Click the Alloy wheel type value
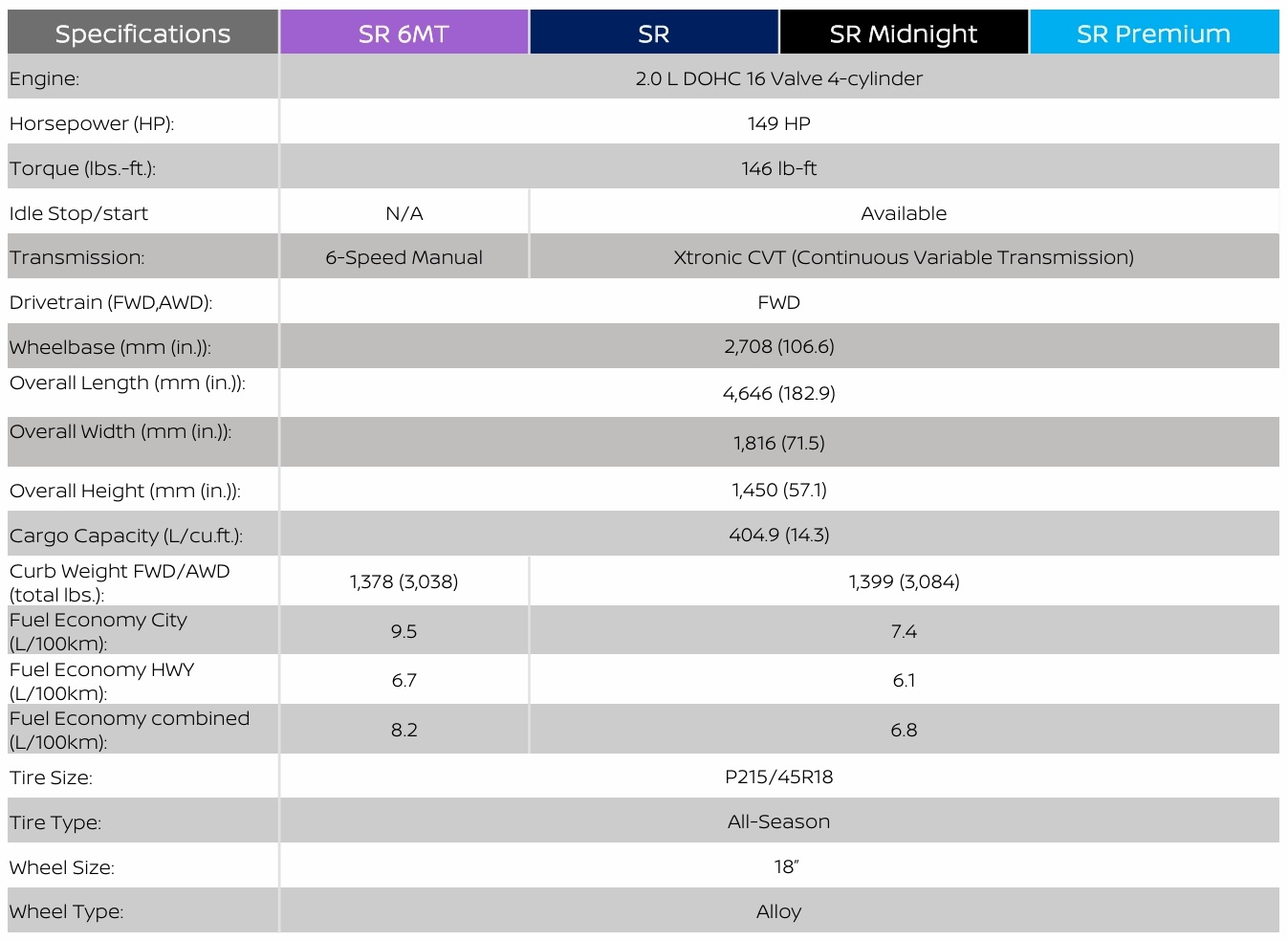This screenshot has width=1288, height=941. point(778,911)
